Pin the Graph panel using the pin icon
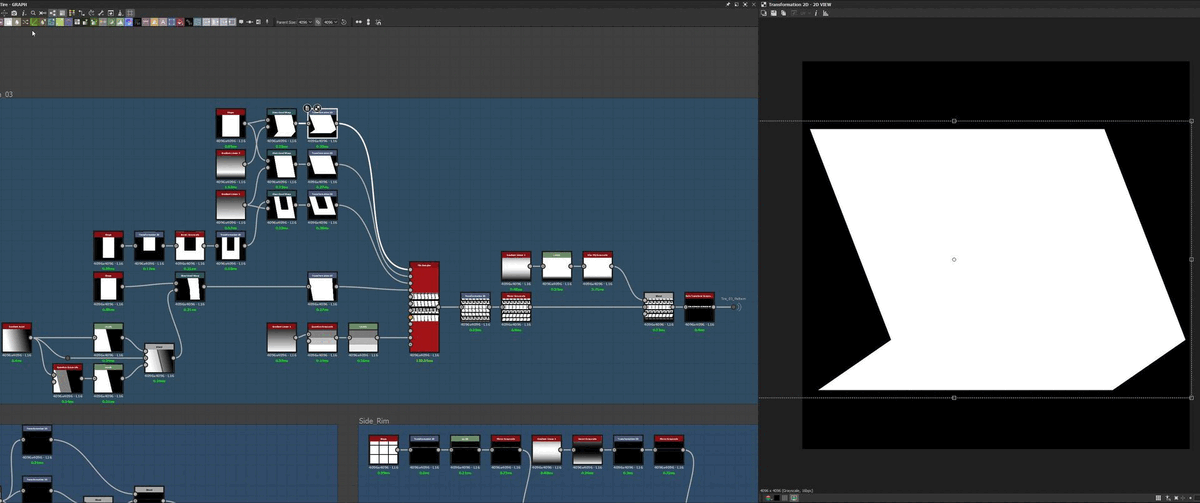1200x503 pixels. 728,4
